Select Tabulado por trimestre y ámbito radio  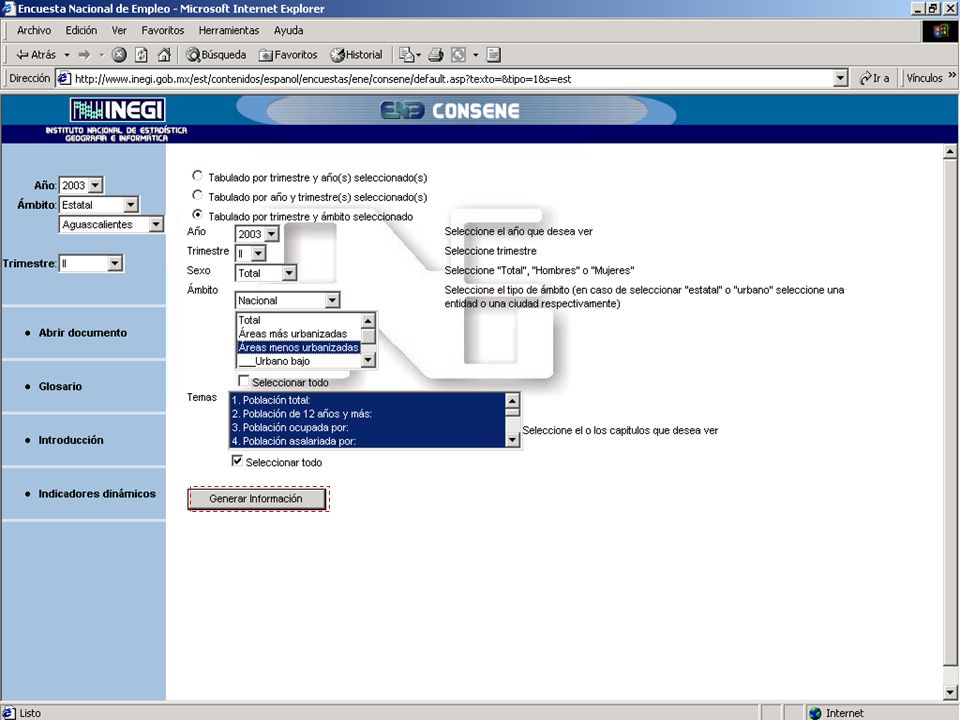(x=197, y=215)
